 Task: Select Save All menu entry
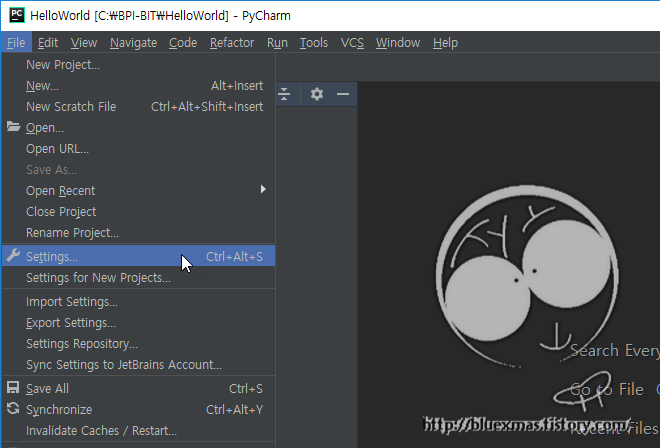coord(138,389)
